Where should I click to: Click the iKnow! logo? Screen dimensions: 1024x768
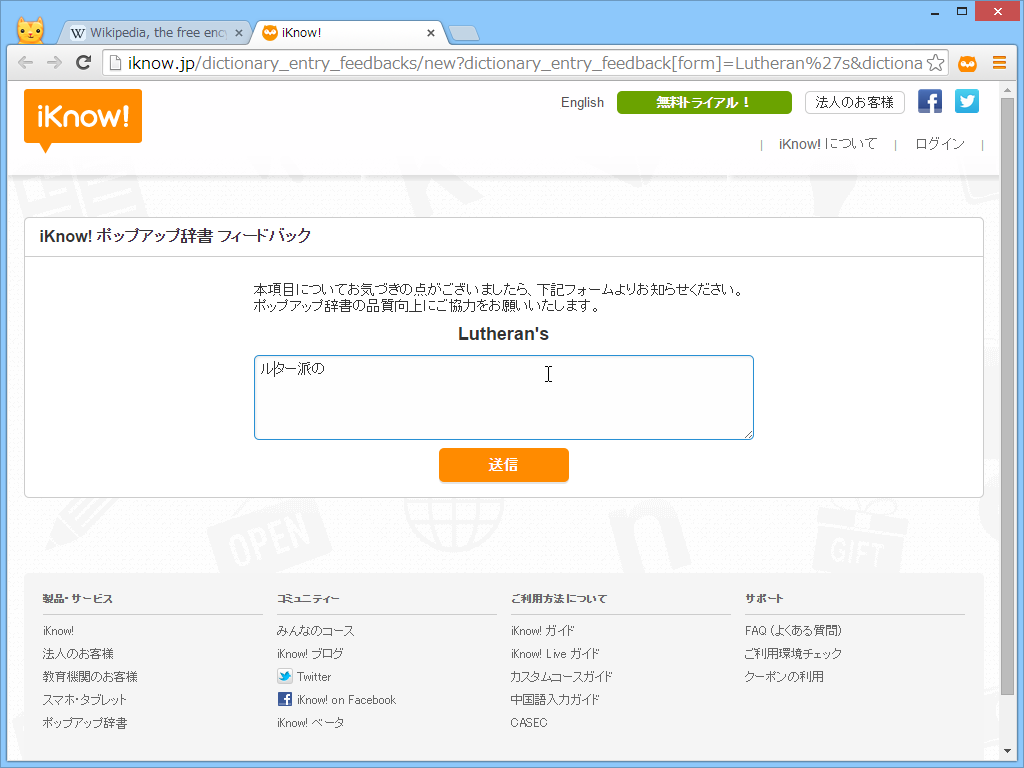coord(82,118)
